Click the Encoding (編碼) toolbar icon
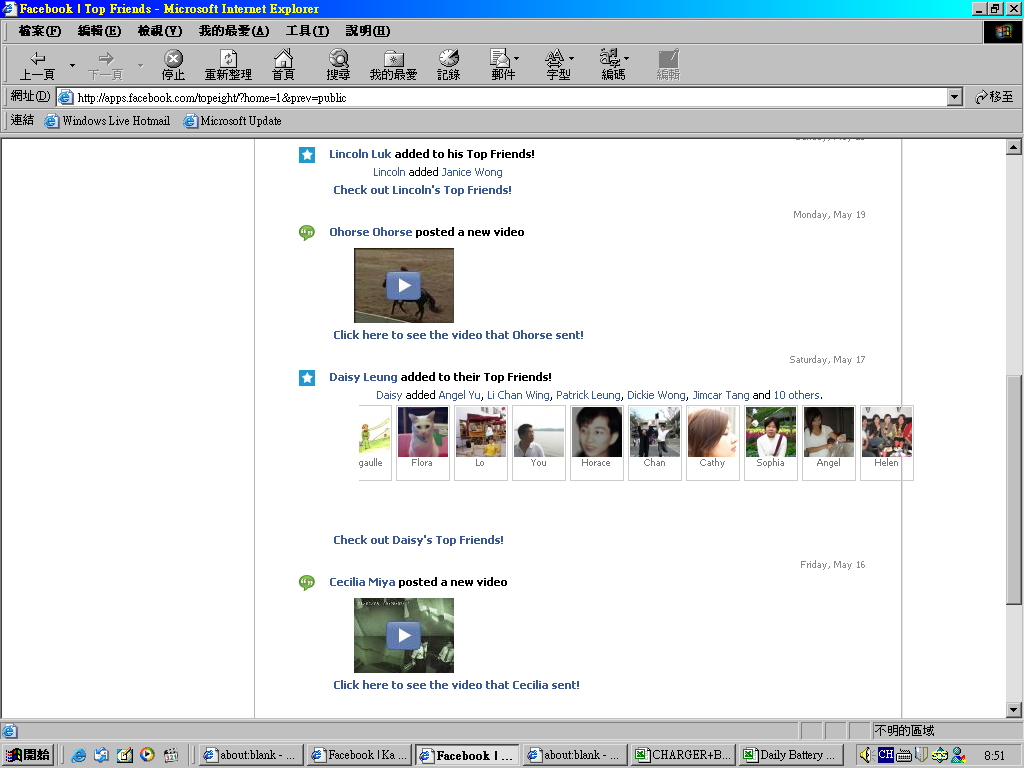Image resolution: width=1024 pixels, height=768 pixels. (x=613, y=65)
